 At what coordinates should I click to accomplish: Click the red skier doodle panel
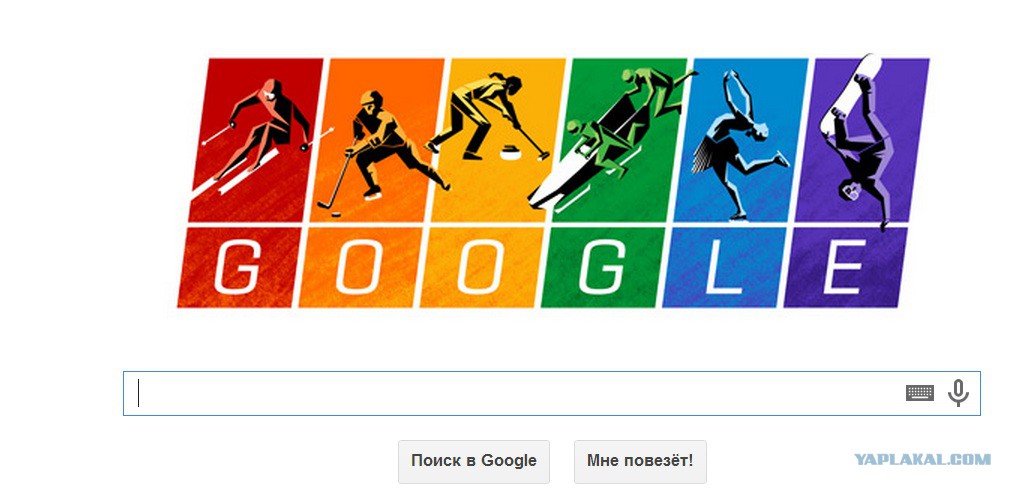(x=256, y=139)
